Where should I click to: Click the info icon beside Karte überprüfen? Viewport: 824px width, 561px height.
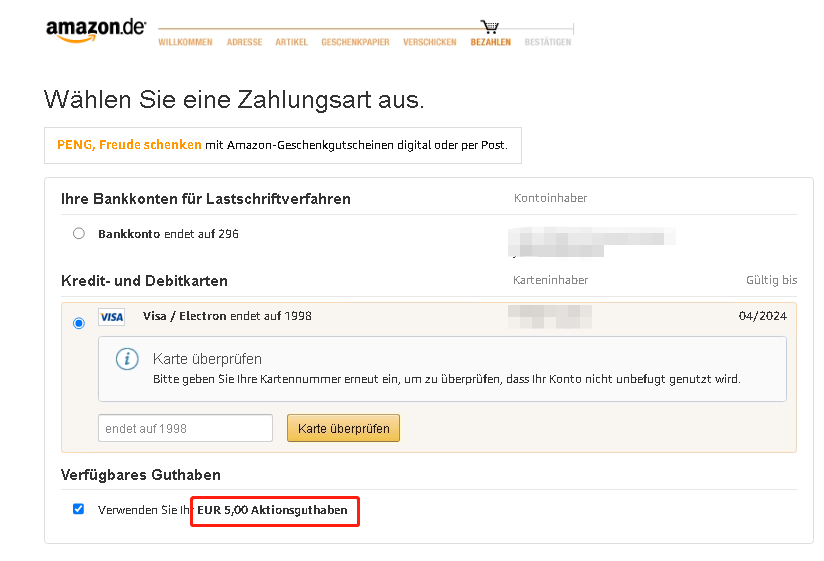(x=127, y=359)
